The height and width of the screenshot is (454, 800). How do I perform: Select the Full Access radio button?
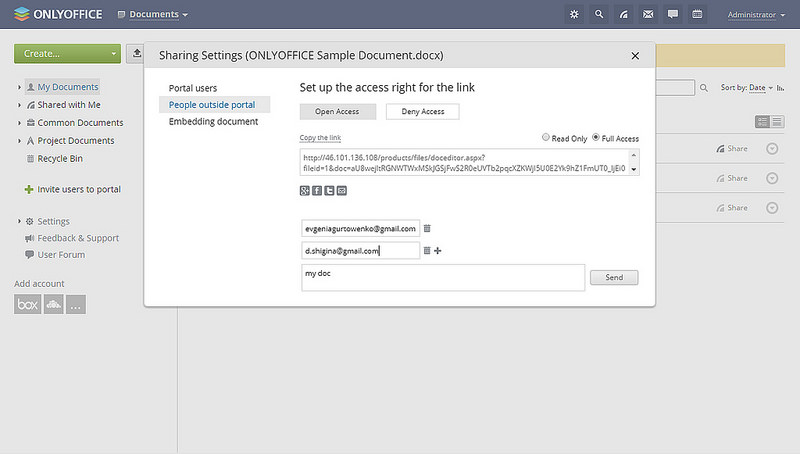(x=597, y=138)
